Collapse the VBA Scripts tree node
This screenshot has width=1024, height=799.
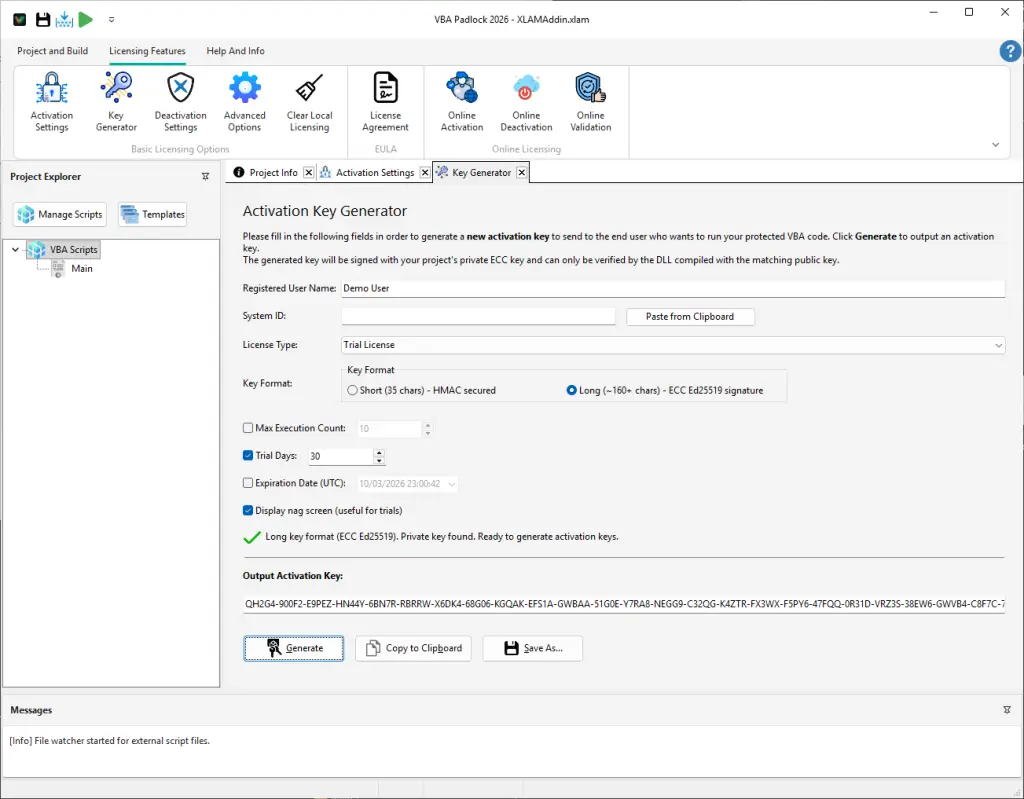click(14, 249)
